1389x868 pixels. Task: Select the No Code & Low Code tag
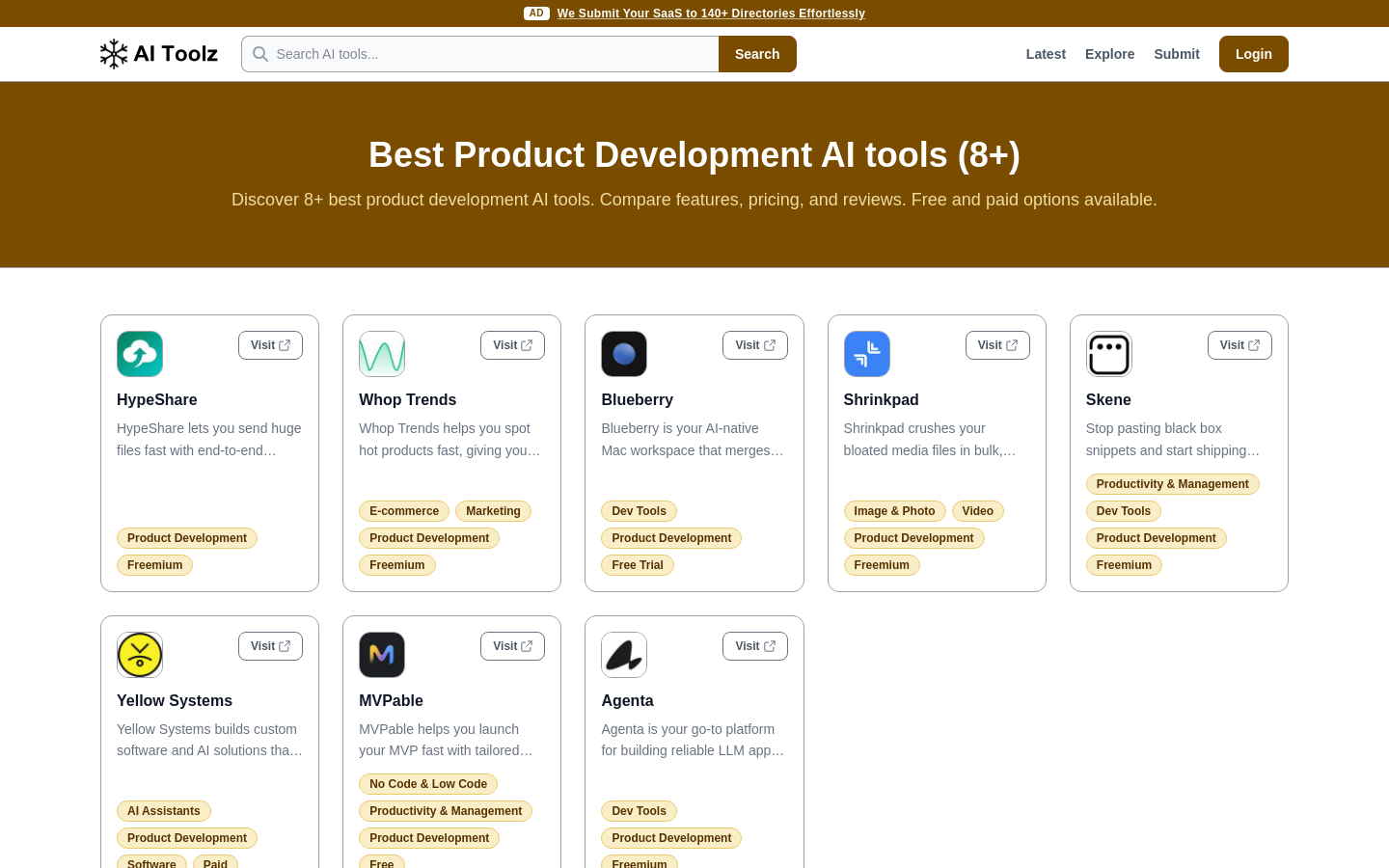428,784
